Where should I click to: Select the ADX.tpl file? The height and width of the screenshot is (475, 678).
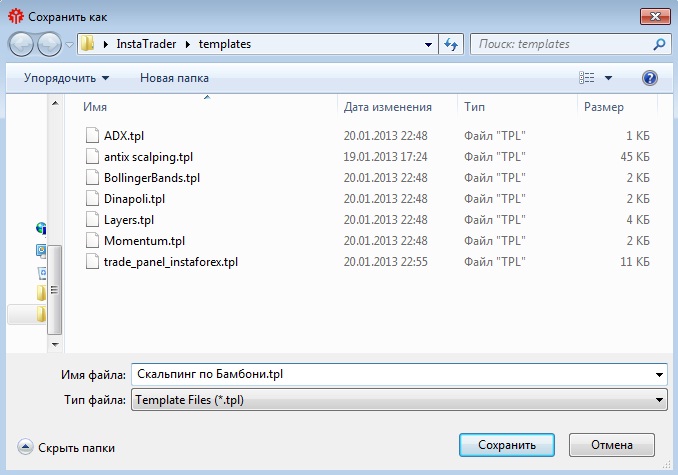(124, 136)
